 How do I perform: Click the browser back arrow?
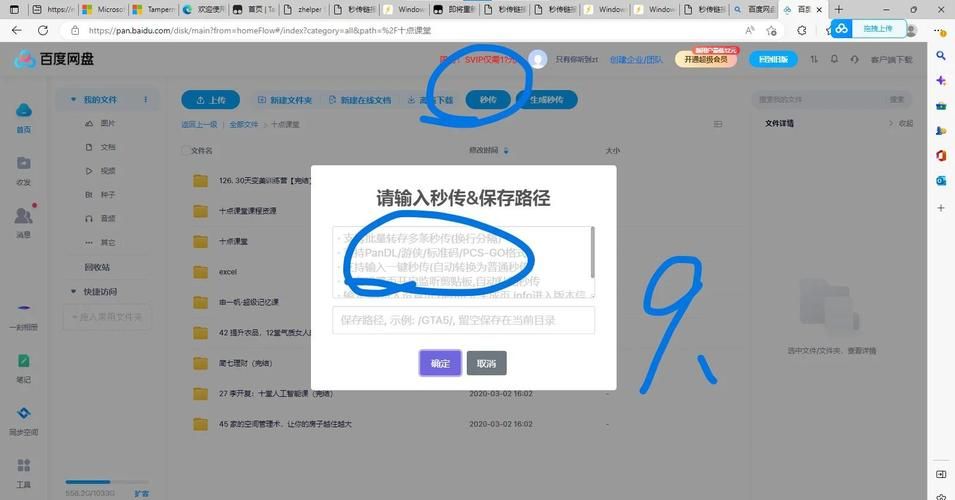tap(16, 30)
